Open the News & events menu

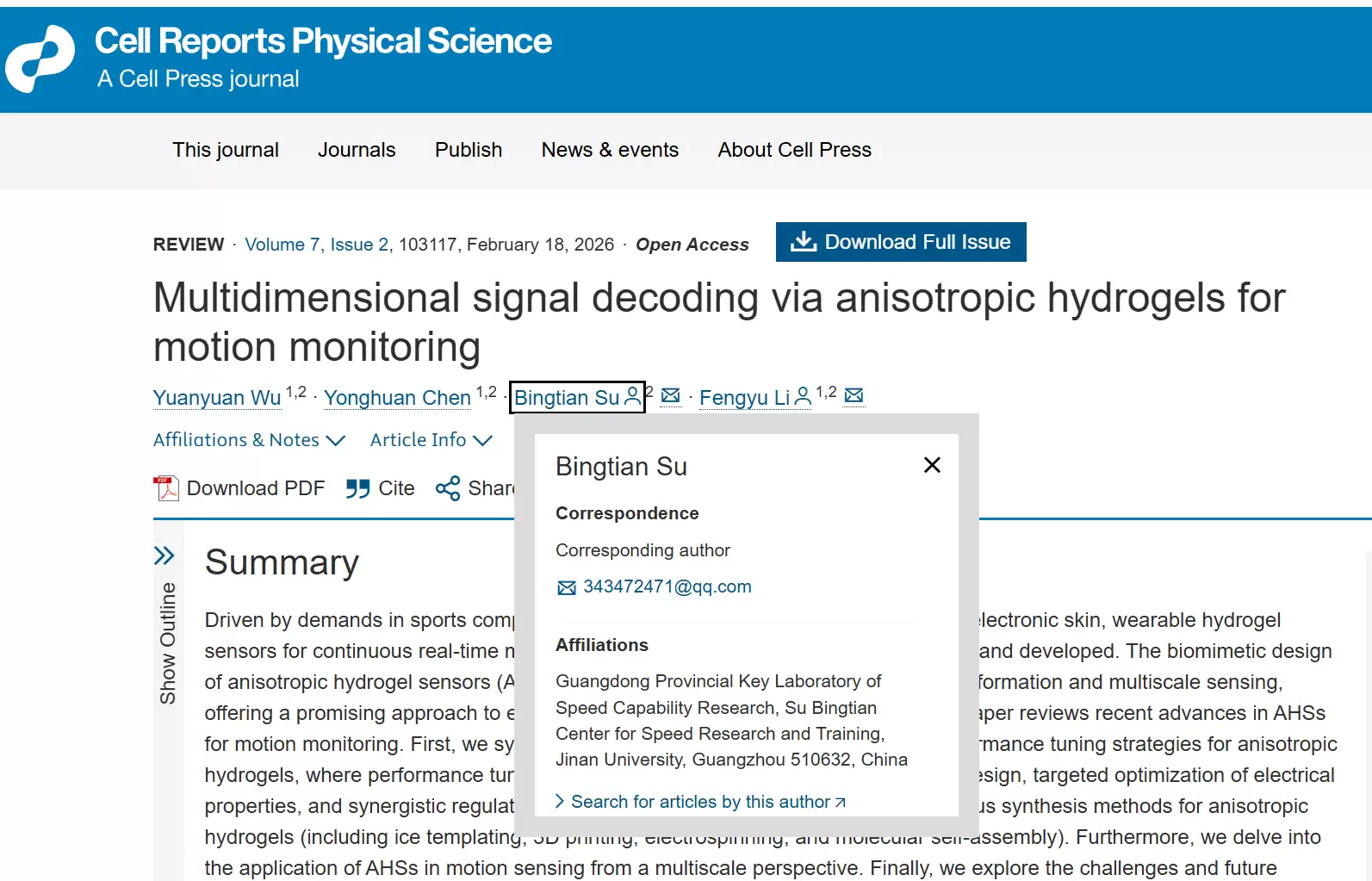tap(610, 150)
